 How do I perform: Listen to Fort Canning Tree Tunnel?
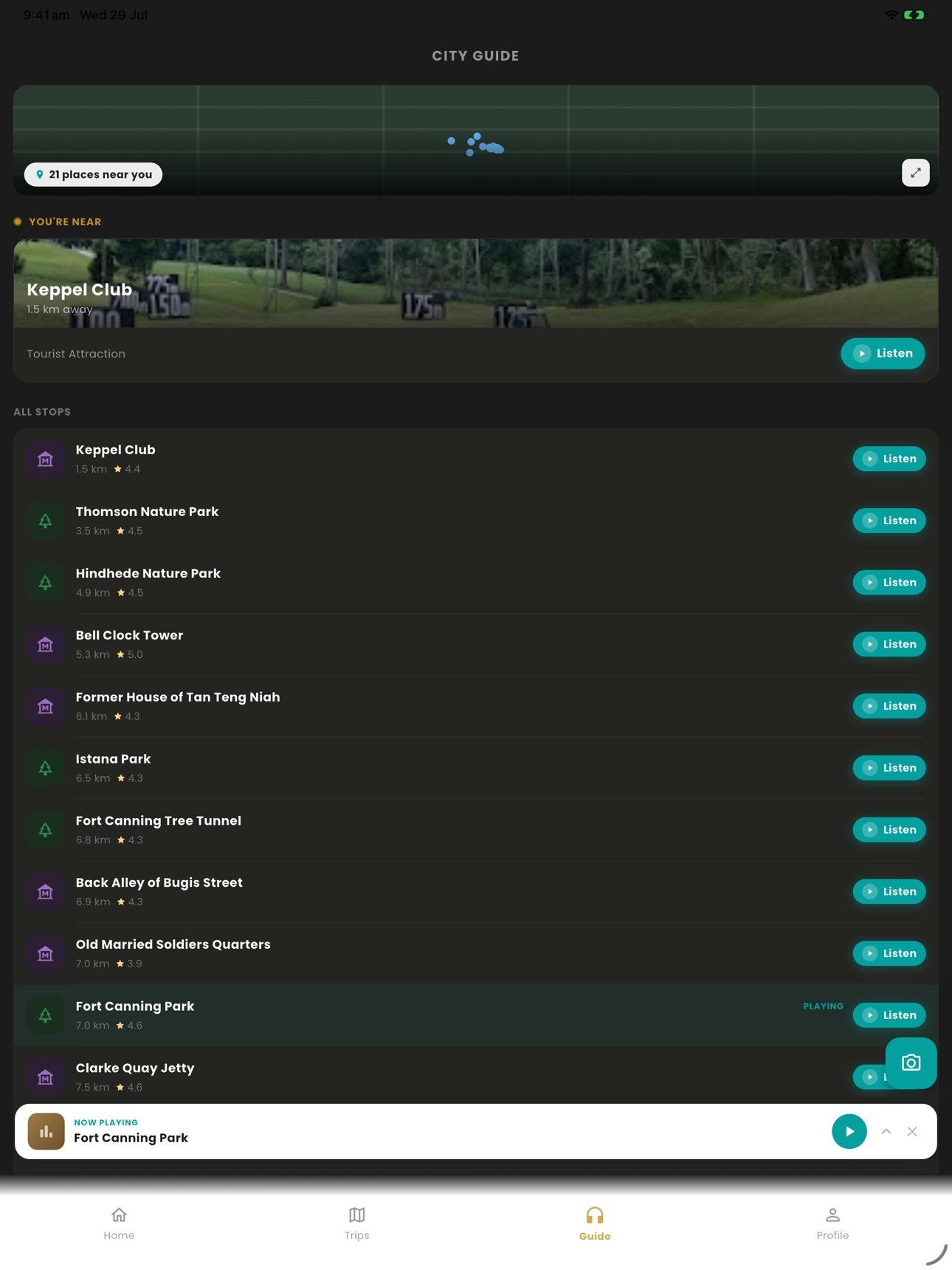click(889, 830)
